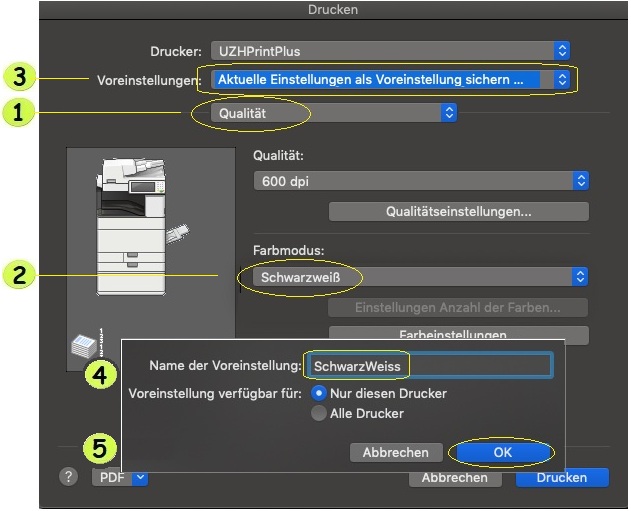
Task: Click the Qualitätseinstellungen... button
Action: (458, 212)
